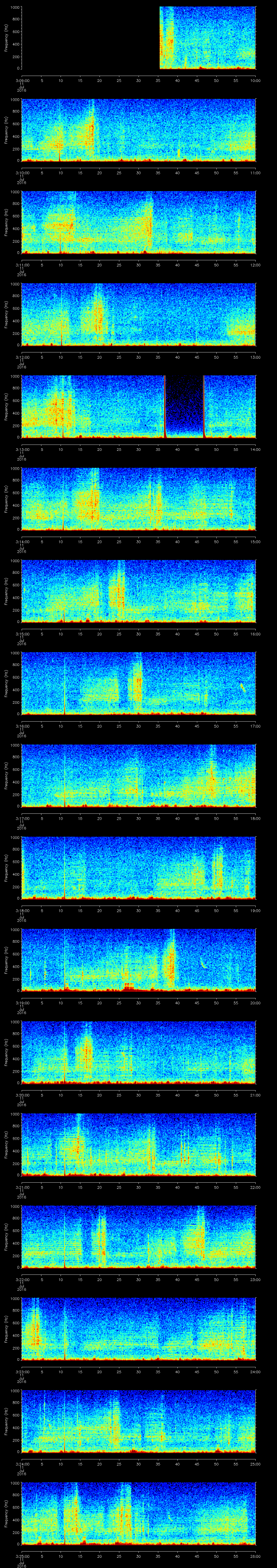The width and height of the screenshot is (277, 1568).
Task: Click the 'Frequency (Hz)' axis label of the 3:09:00 panel
Action: [x=6, y=38]
